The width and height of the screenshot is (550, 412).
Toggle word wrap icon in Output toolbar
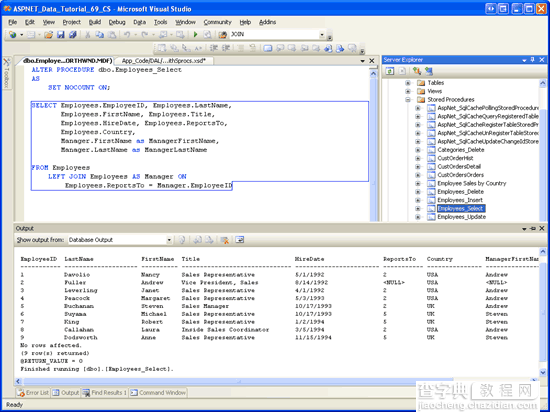pyautogui.click(x=240, y=240)
